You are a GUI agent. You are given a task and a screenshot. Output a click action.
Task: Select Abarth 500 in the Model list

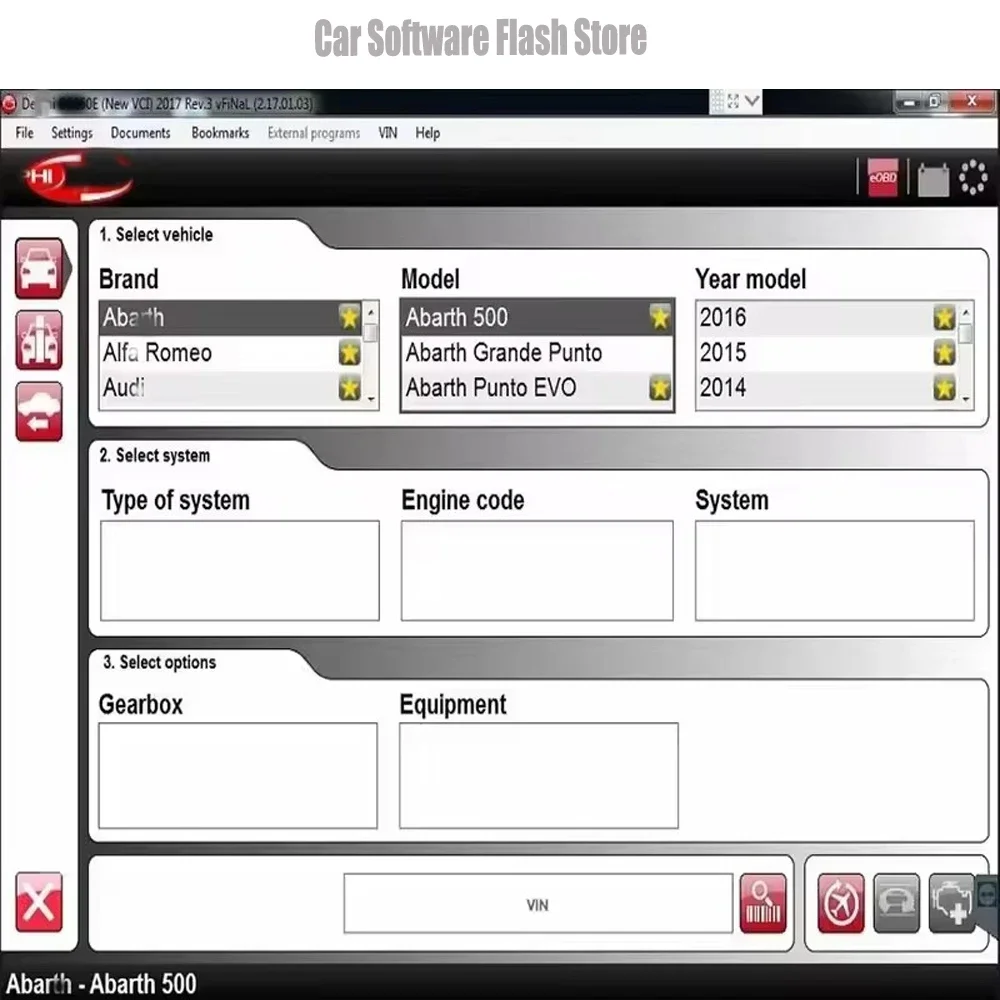(x=537, y=318)
